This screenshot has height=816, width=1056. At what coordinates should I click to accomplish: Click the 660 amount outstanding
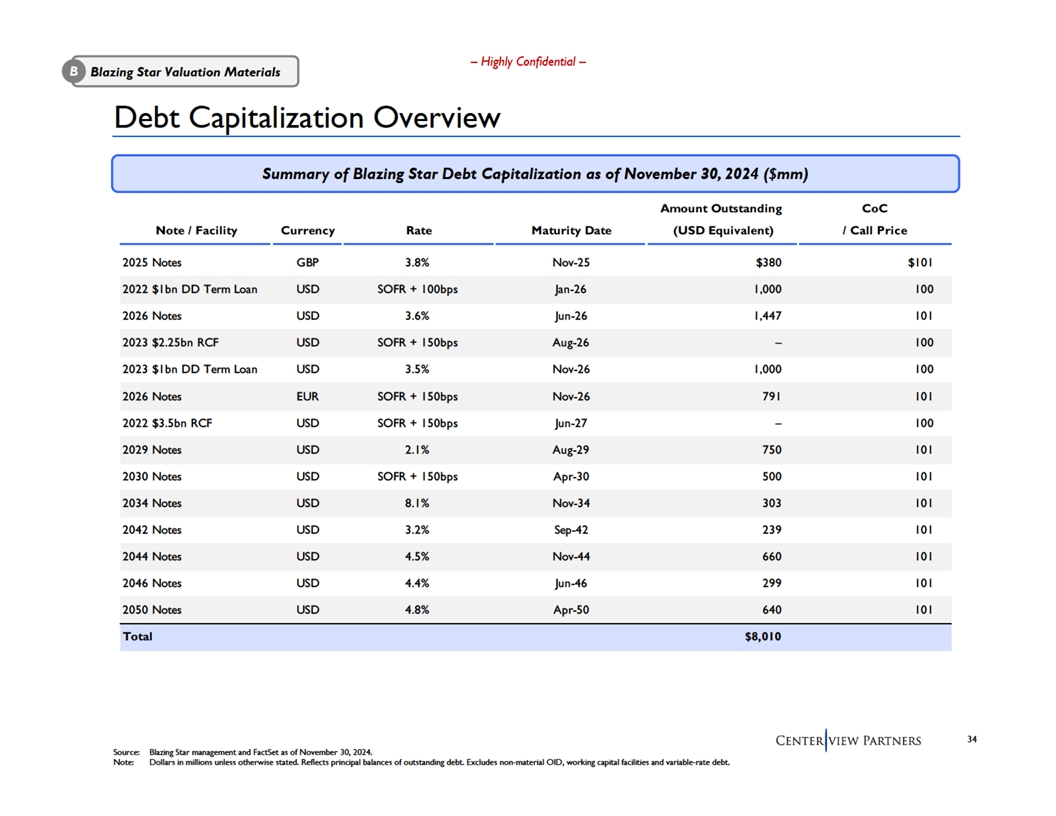(x=772, y=557)
